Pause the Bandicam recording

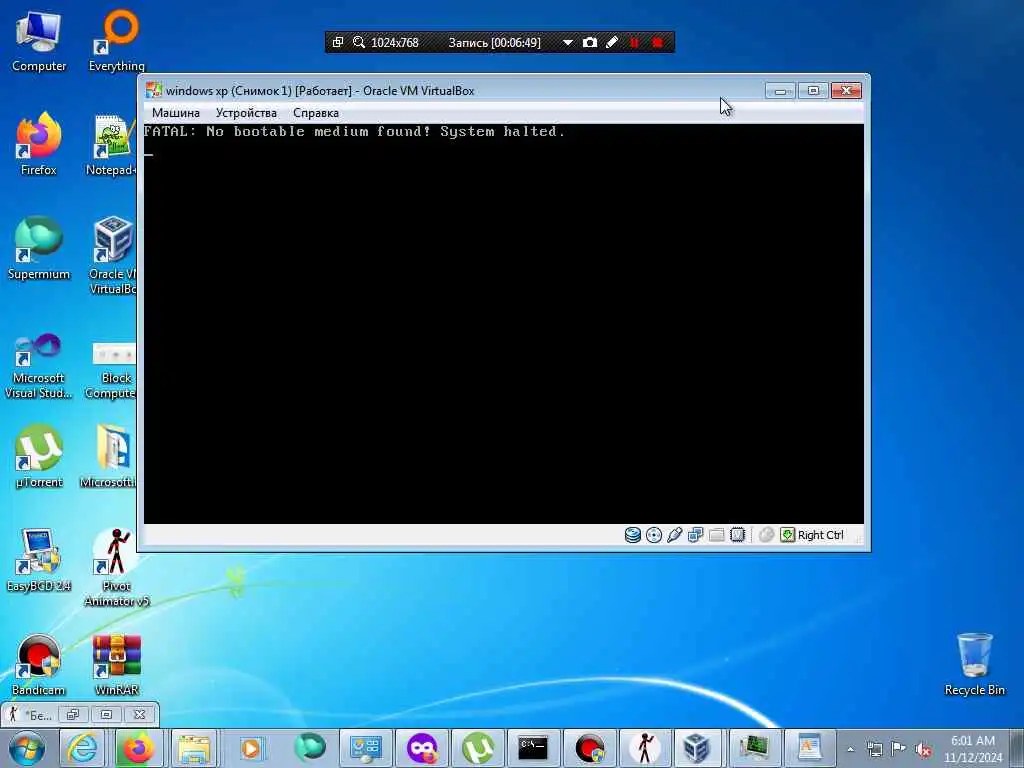coord(634,42)
